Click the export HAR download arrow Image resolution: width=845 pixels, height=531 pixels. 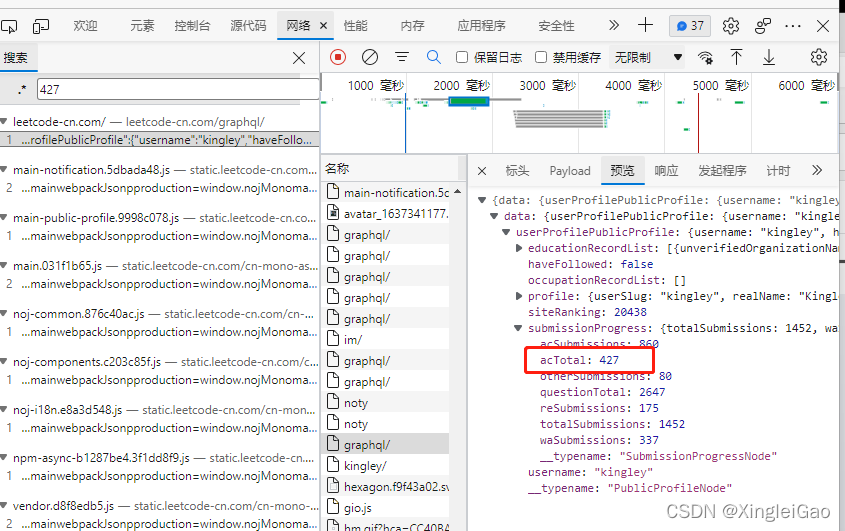(769, 57)
